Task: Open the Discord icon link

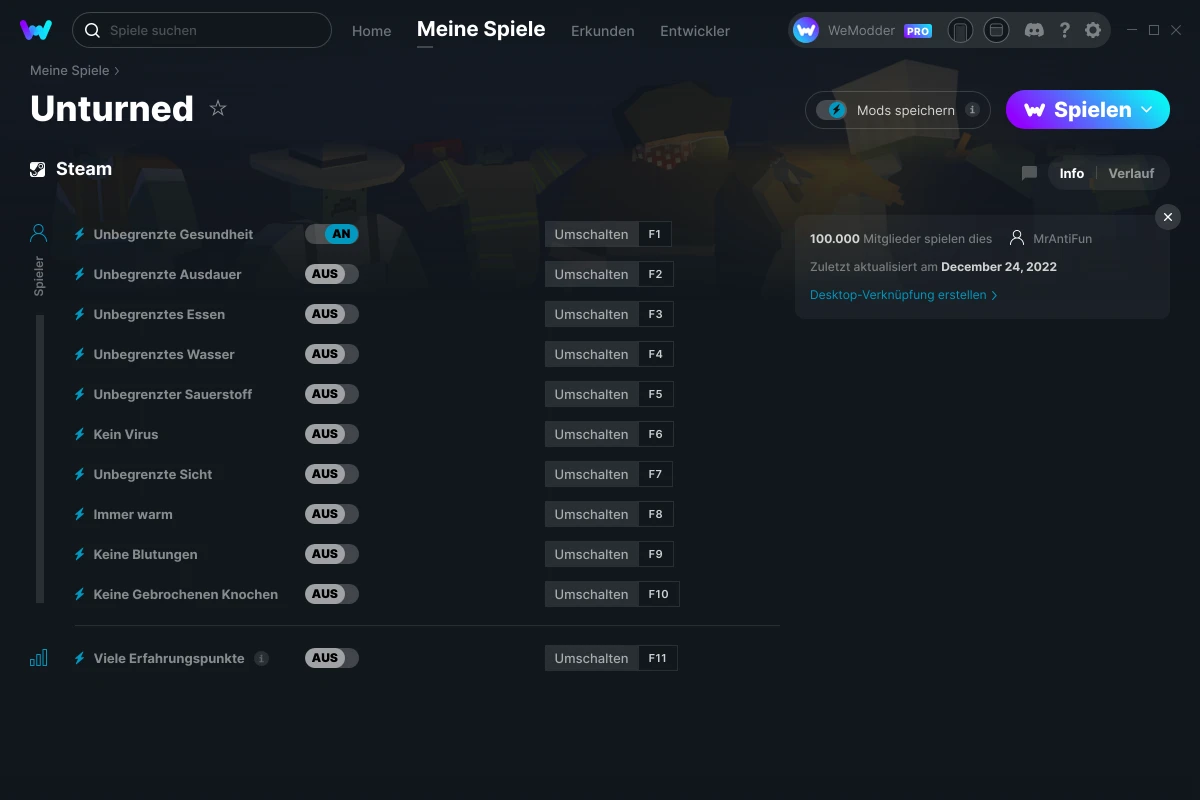Action: click(1034, 30)
